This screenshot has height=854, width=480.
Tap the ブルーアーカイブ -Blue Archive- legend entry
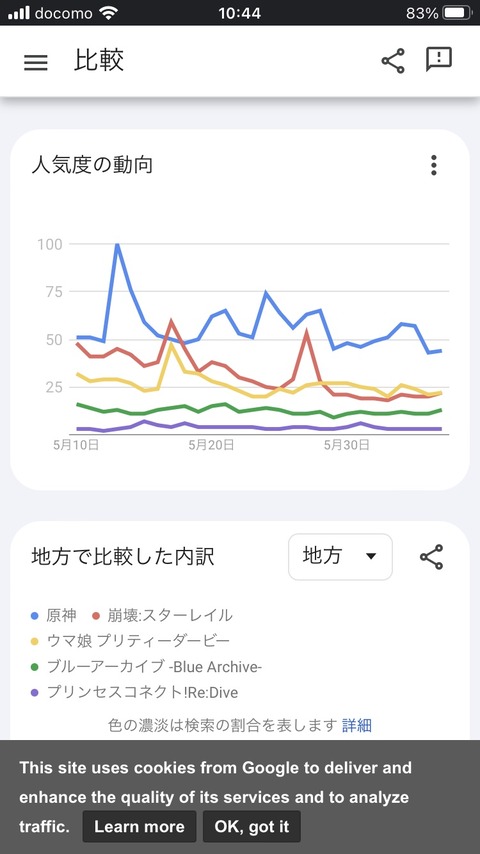coord(146,667)
